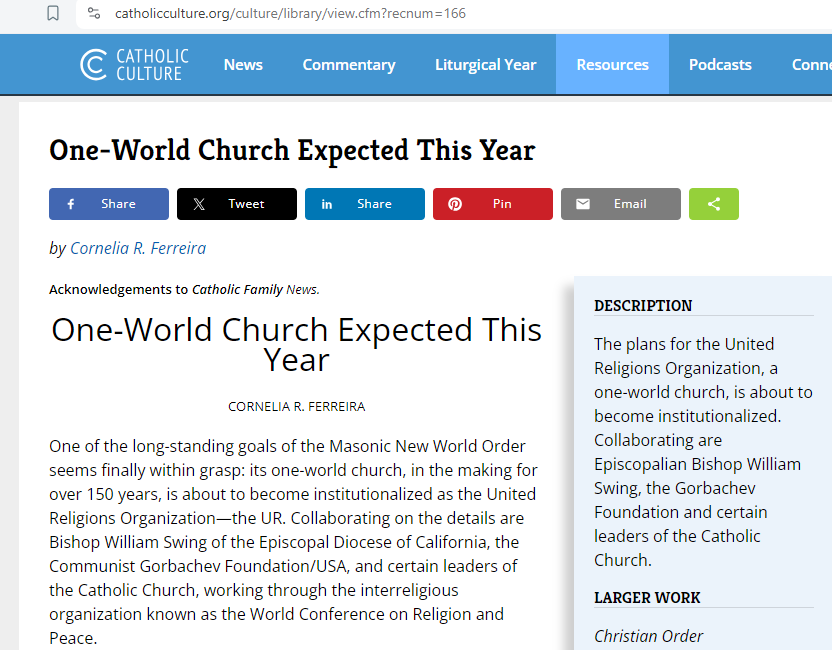Viewport: 832px width, 650px height.
Task: Open the Podcasts menu item
Action: coord(720,65)
